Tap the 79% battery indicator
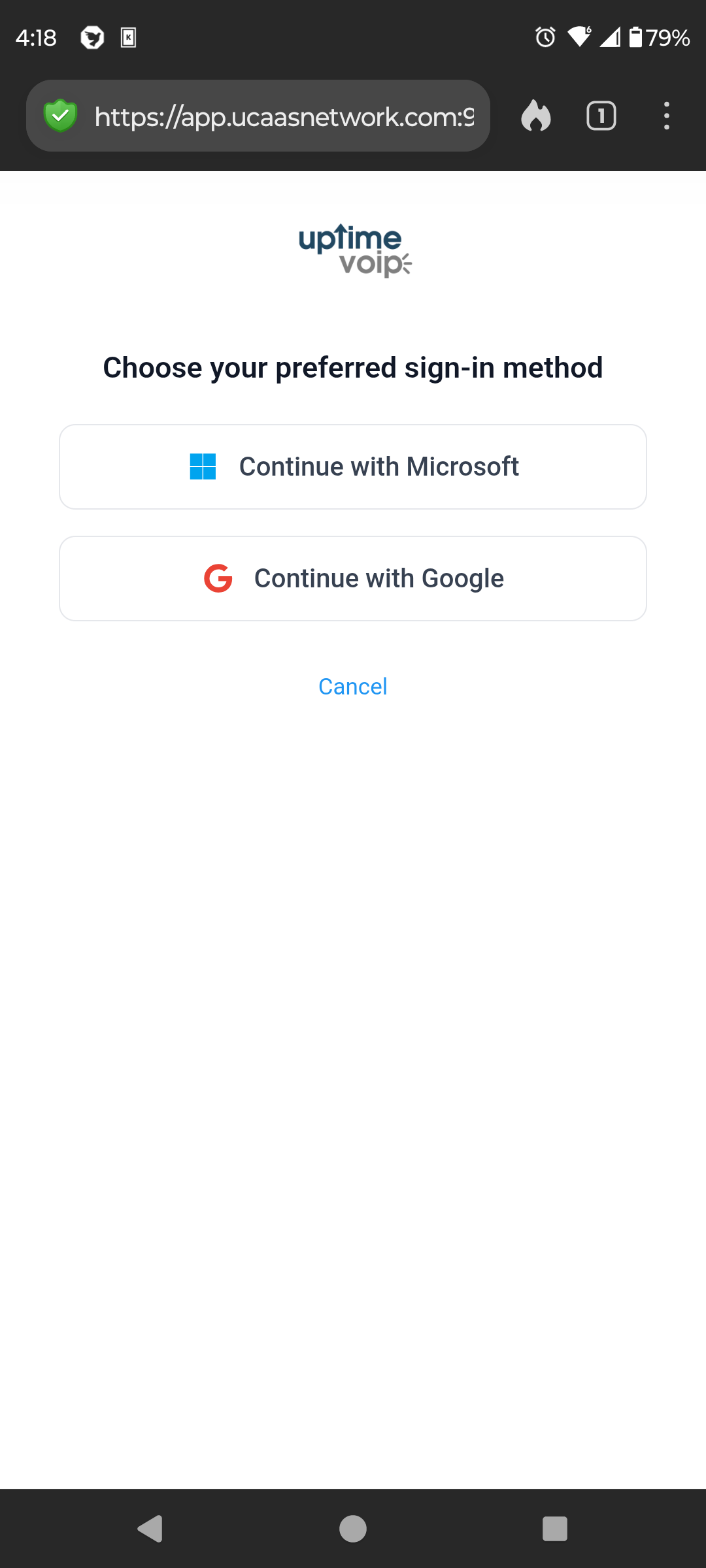706x1568 pixels. pos(660,37)
